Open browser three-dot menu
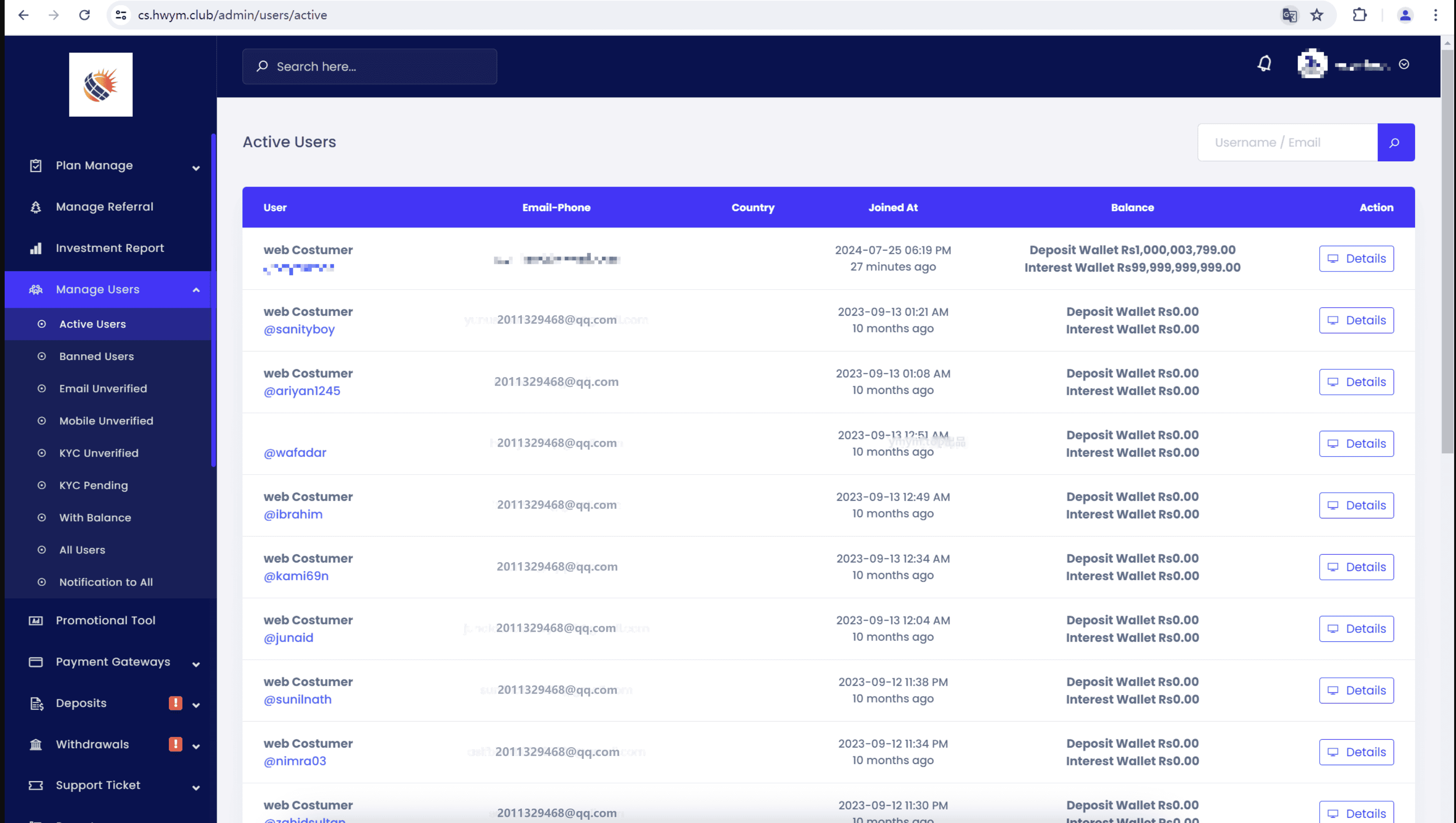 1435,15
